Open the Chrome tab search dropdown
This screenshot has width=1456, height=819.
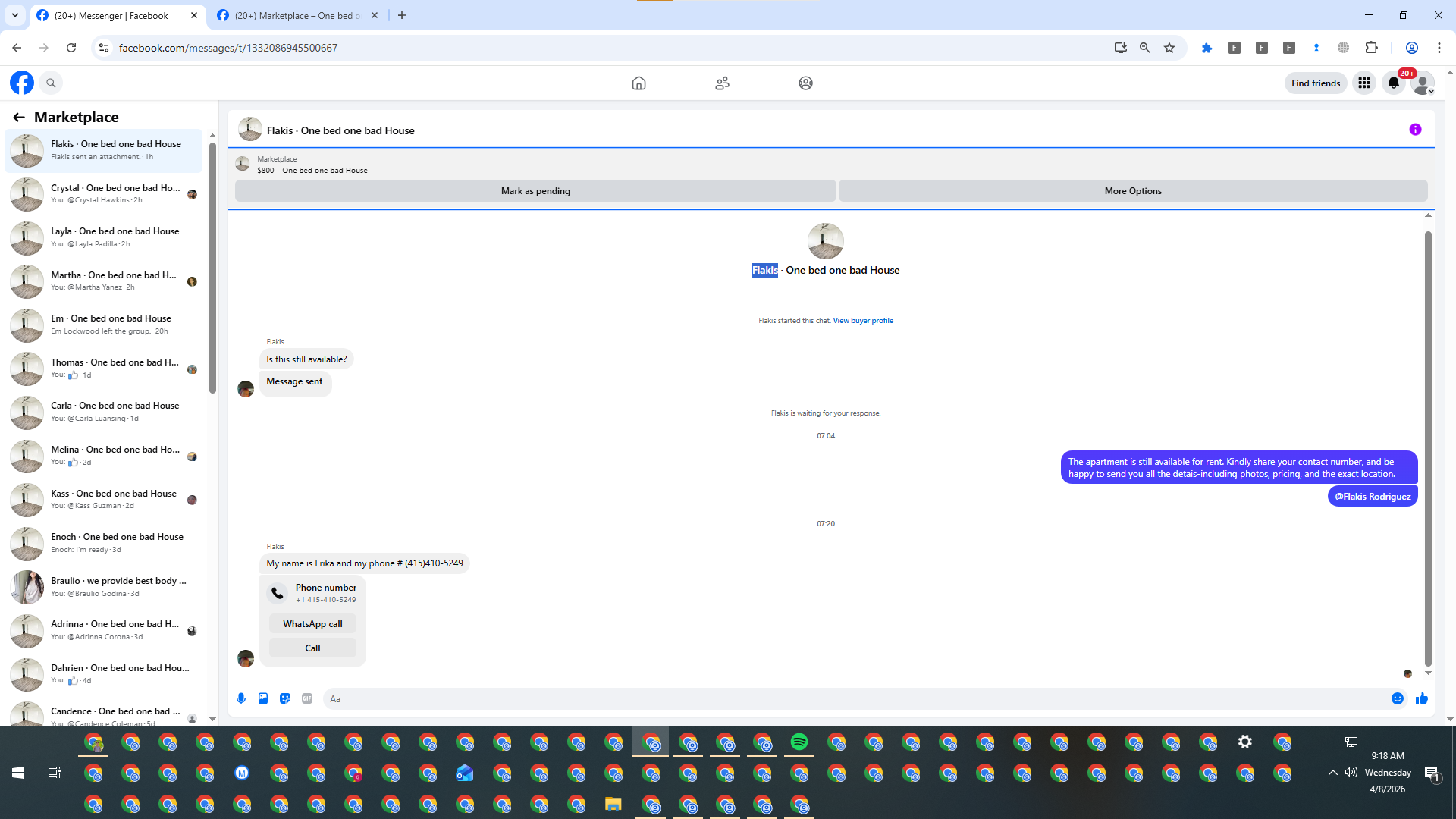pos(15,15)
